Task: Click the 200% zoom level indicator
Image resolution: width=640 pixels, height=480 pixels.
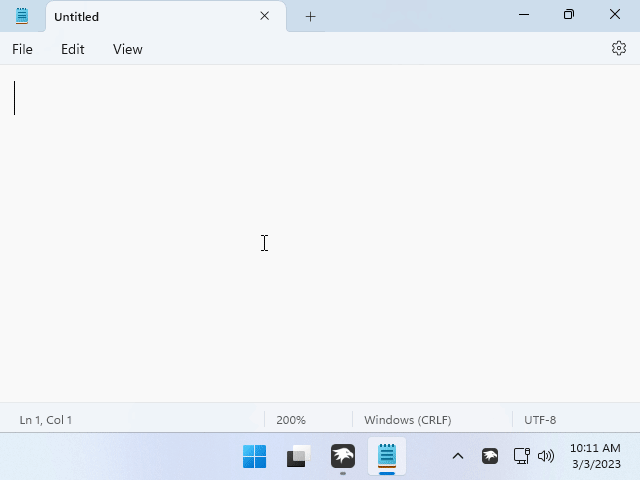Action: (291, 420)
